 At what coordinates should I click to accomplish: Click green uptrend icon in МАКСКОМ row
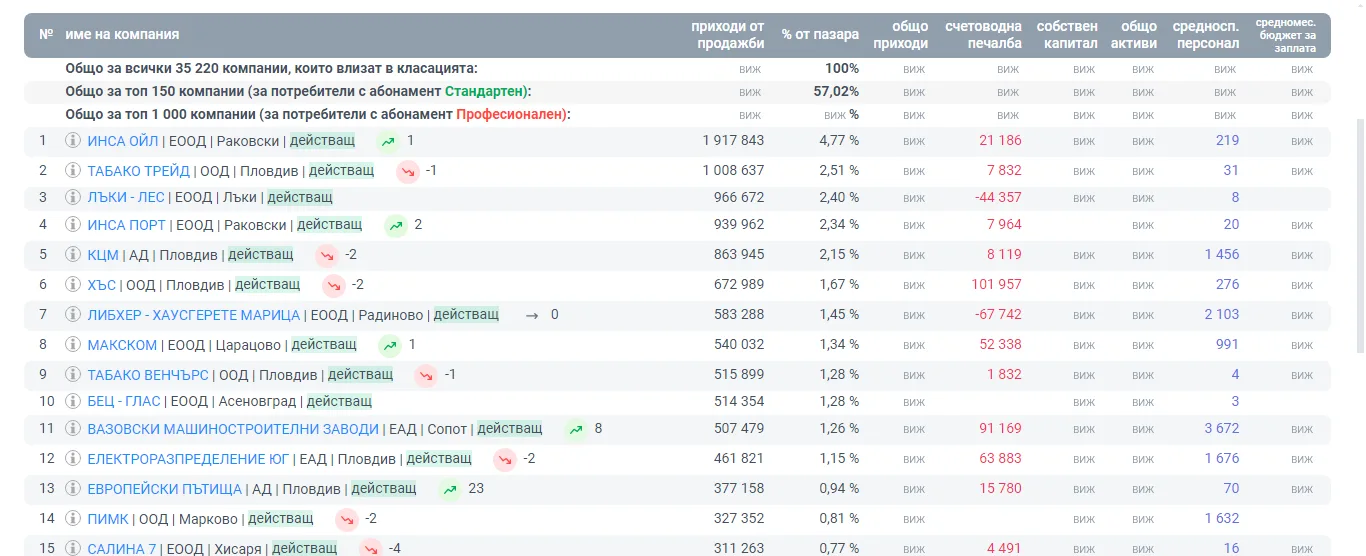pos(390,345)
